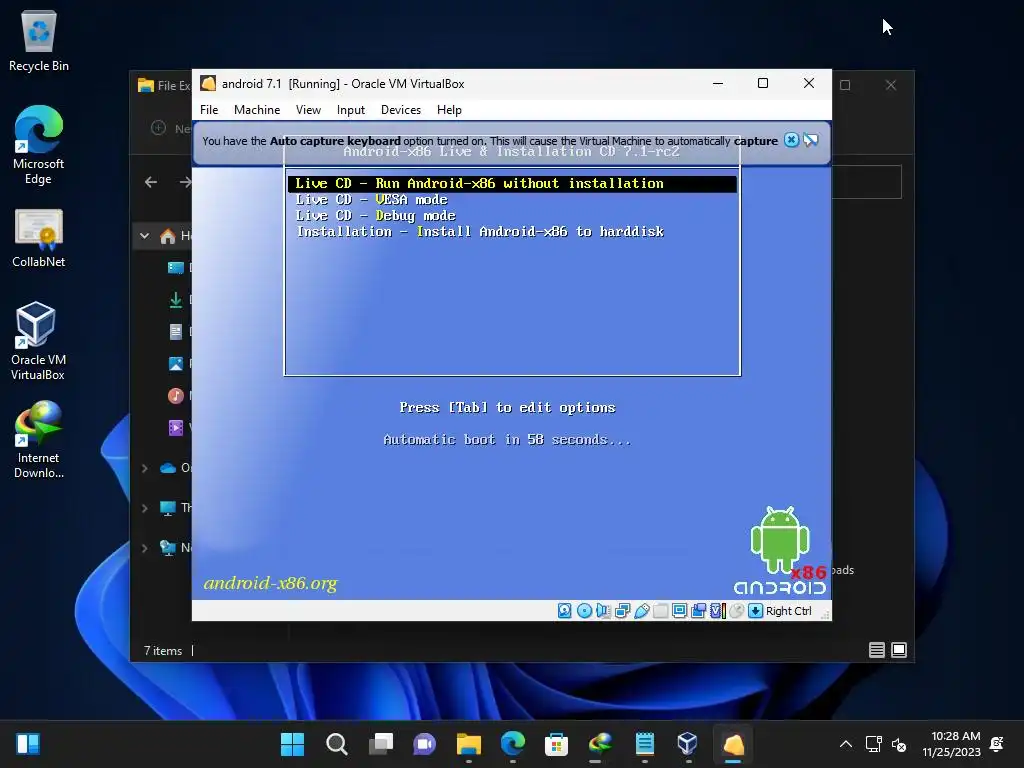Open Recycle Bin desktop icon
Screen dimensions: 1024x768
(x=39, y=40)
